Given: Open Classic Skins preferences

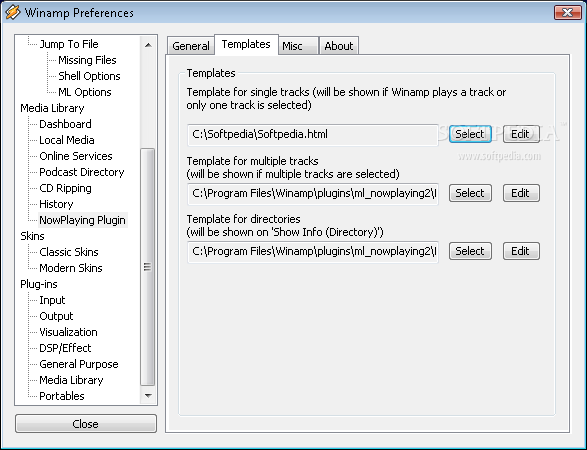Looking at the screenshot, I should point(69,252).
